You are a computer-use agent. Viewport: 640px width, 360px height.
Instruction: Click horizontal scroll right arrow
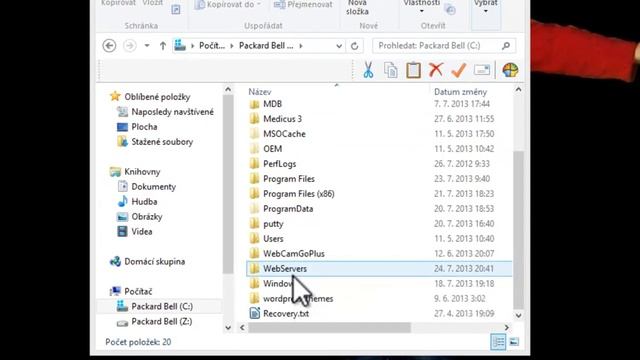pyautogui.click(x=507, y=327)
